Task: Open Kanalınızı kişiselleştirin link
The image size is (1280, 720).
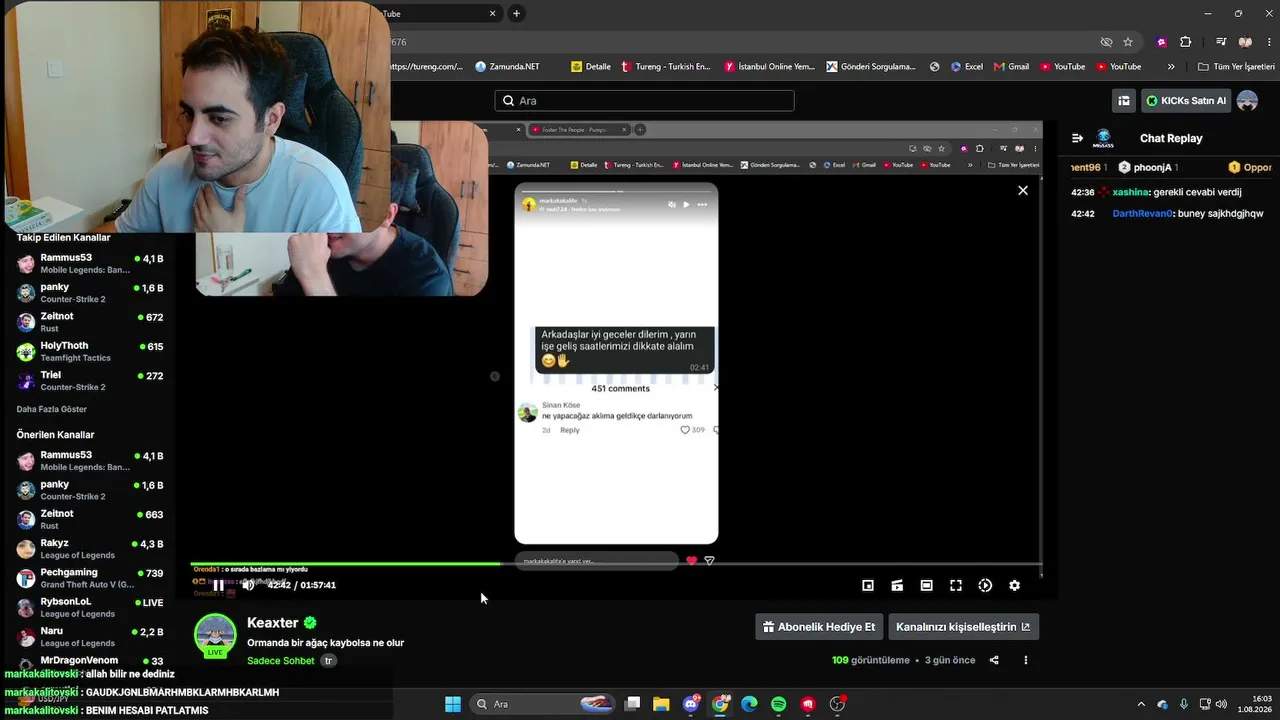Action: point(963,627)
